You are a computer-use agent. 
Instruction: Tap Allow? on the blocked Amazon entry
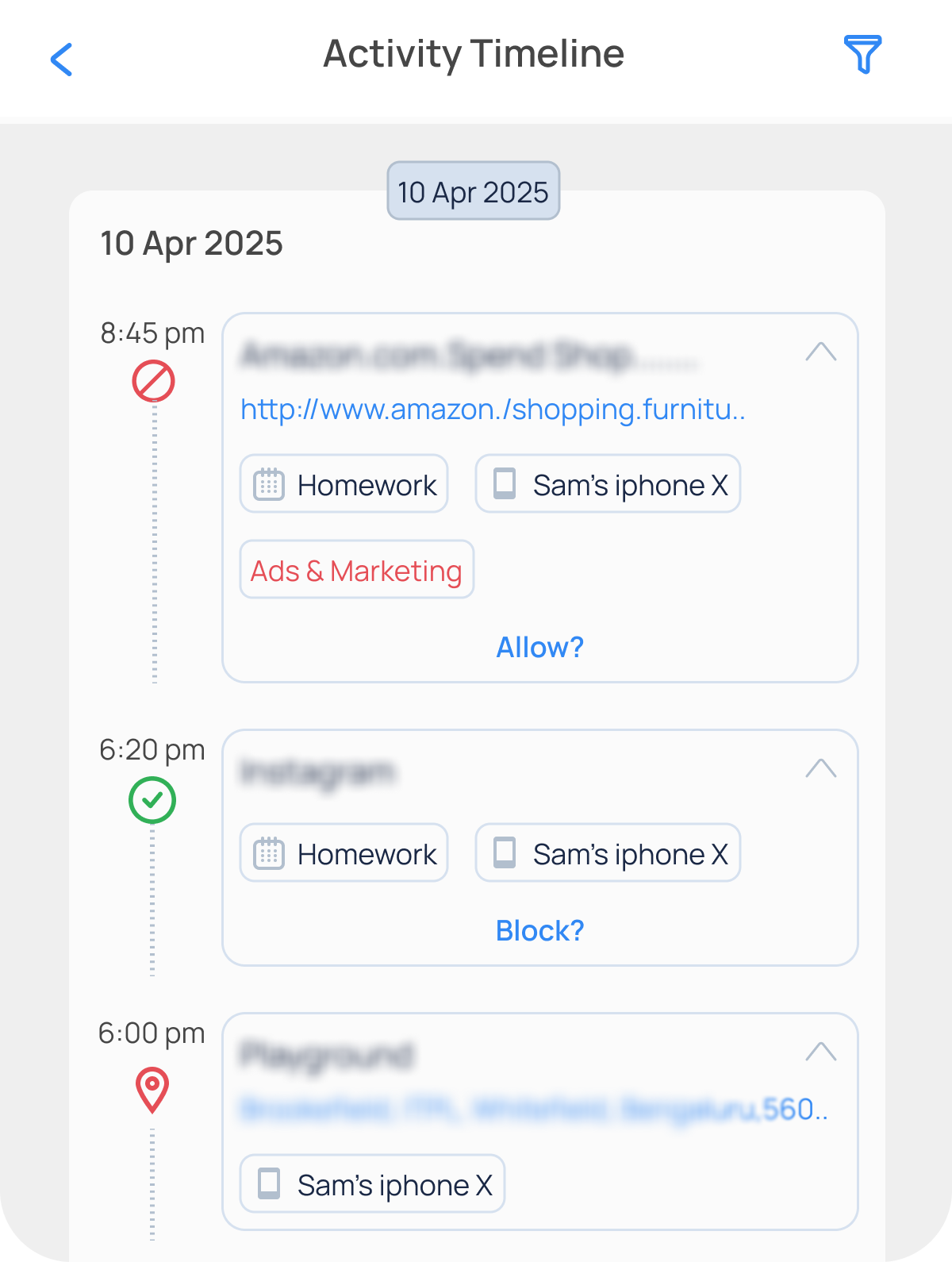pyautogui.click(x=539, y=648)
